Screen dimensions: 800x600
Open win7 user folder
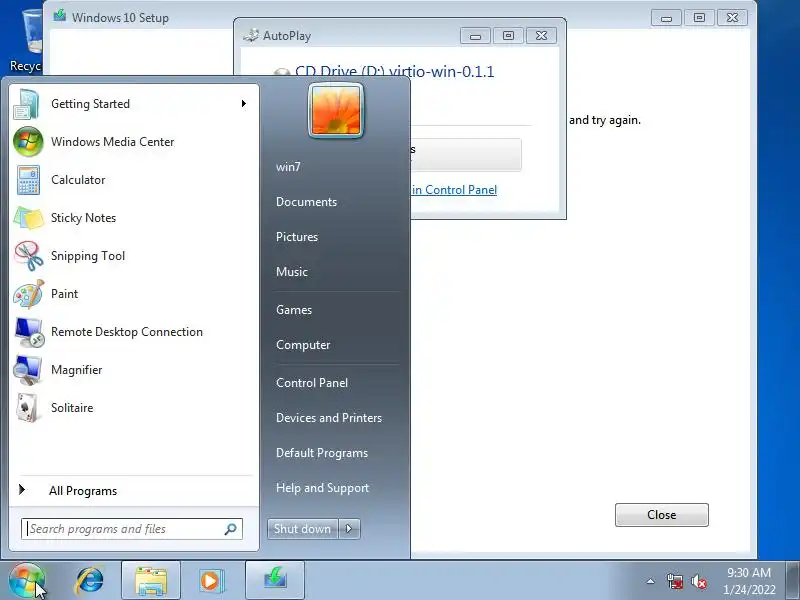[288, 167]
